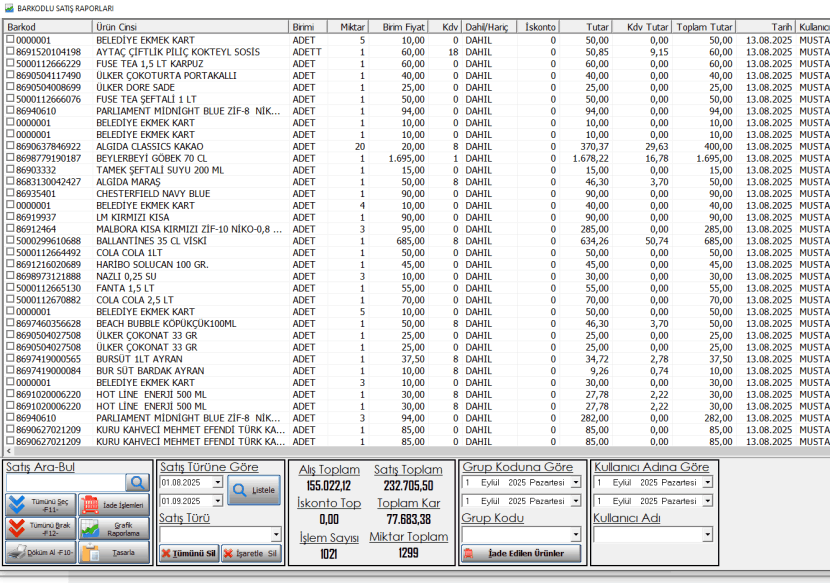The height and width of the screenshot is (583, 830).
Task: Click the NAZLI 0,25 SU row
Action: coord(416,276)
